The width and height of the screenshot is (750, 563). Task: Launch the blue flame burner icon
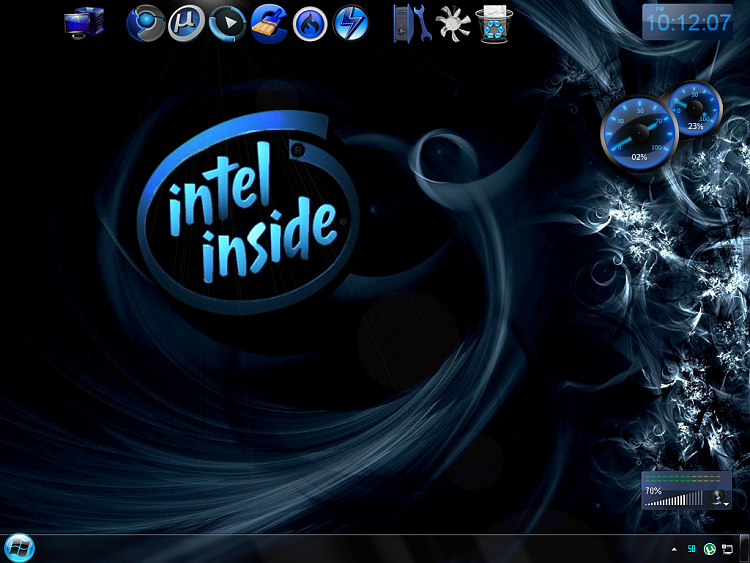(310, 24)
